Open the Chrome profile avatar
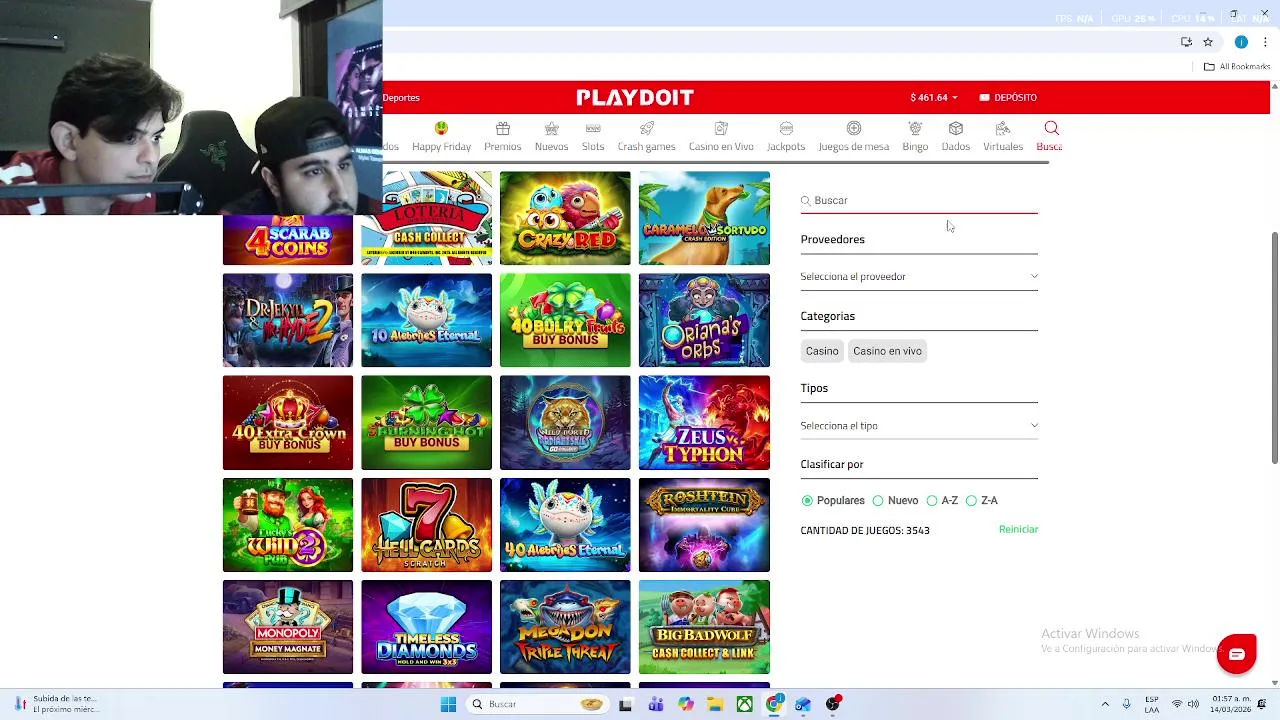The image size is (1280, 720). [x=1241, y=42]
